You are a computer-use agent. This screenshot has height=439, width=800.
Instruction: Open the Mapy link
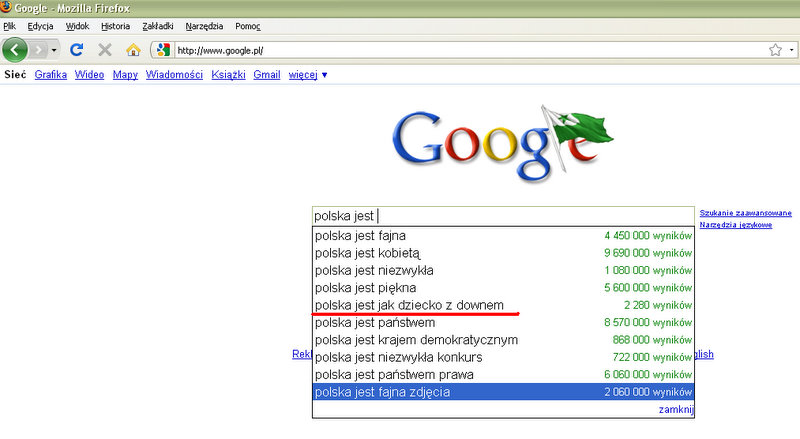point(125,75)
